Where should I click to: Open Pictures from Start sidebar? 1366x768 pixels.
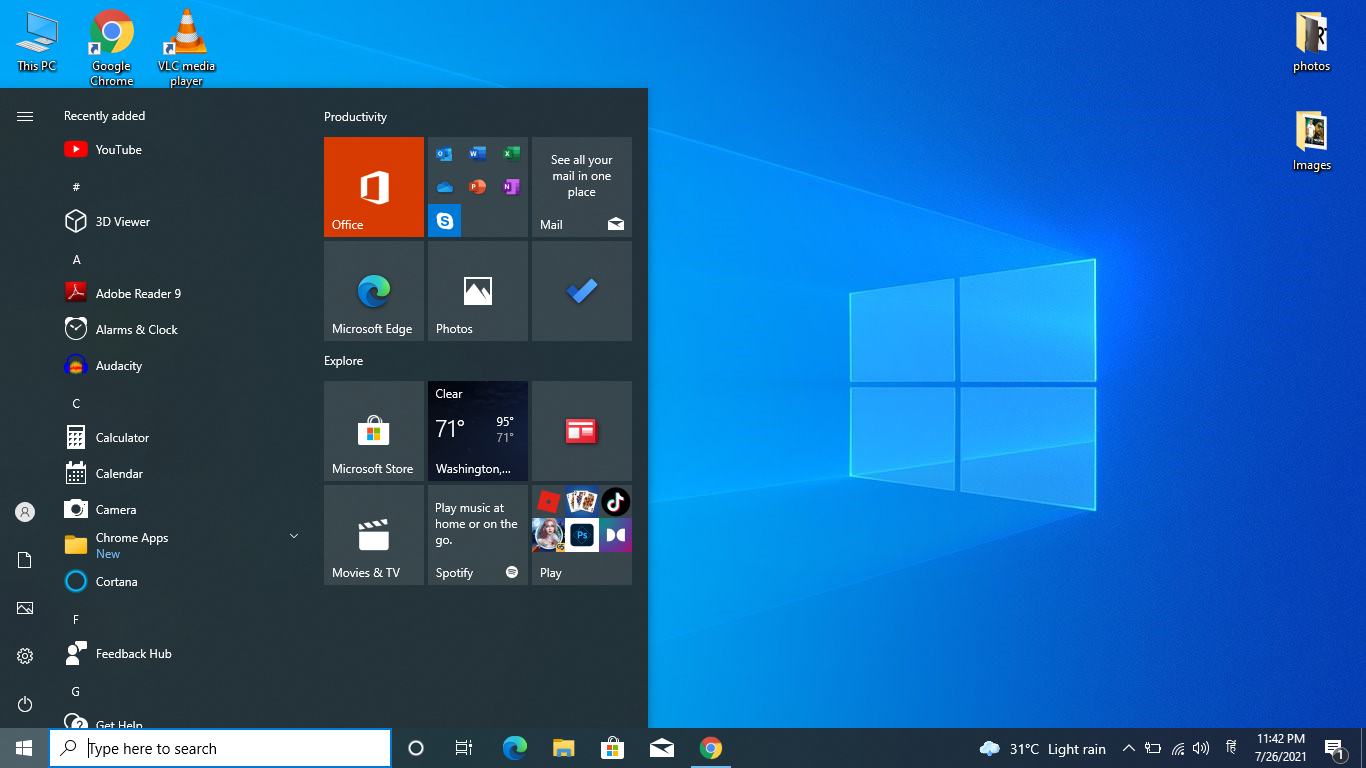pyautogui.click(x=25, y=608)
